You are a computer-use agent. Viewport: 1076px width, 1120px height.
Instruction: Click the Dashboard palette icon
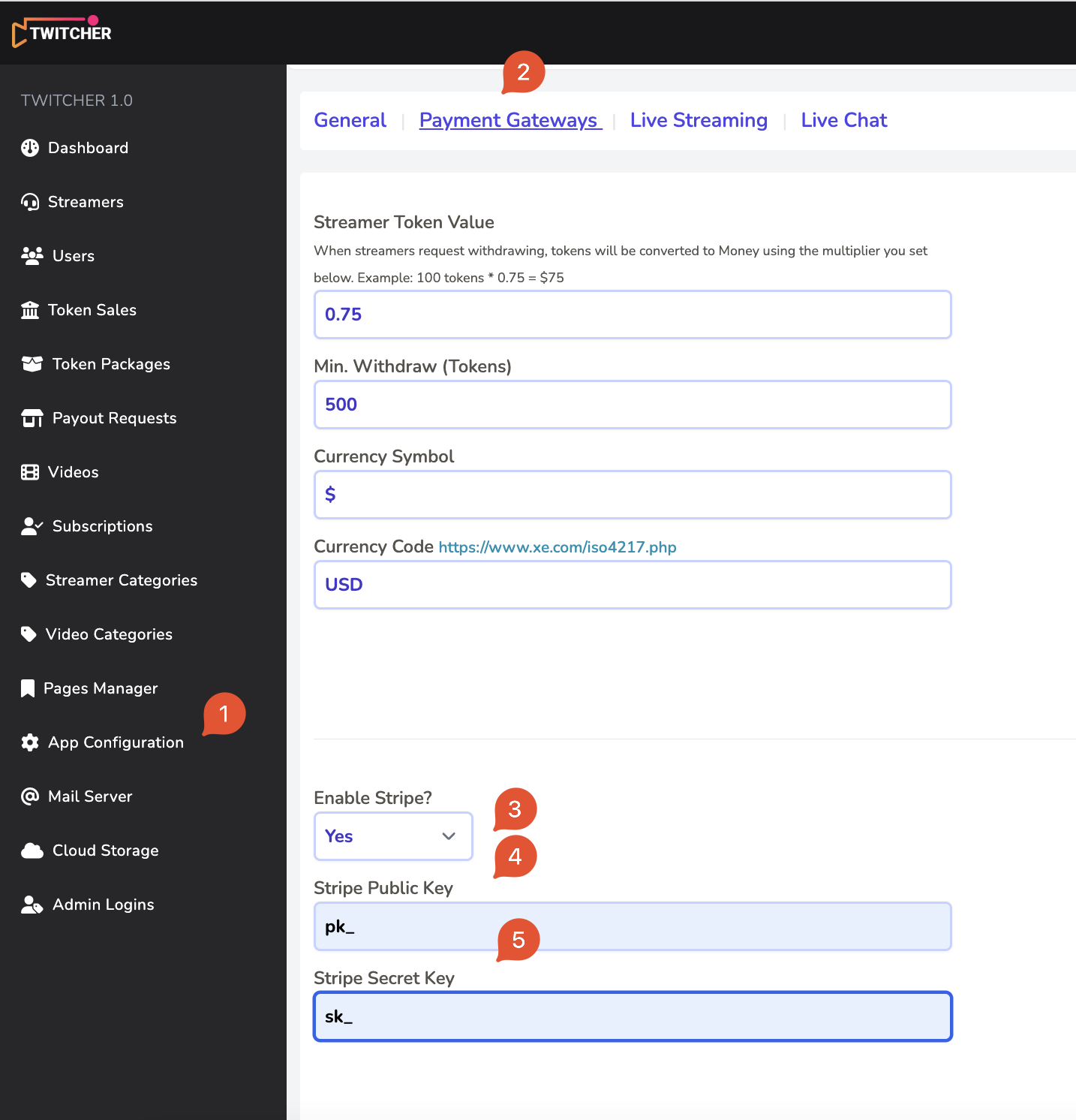click(x=30, y=148)
